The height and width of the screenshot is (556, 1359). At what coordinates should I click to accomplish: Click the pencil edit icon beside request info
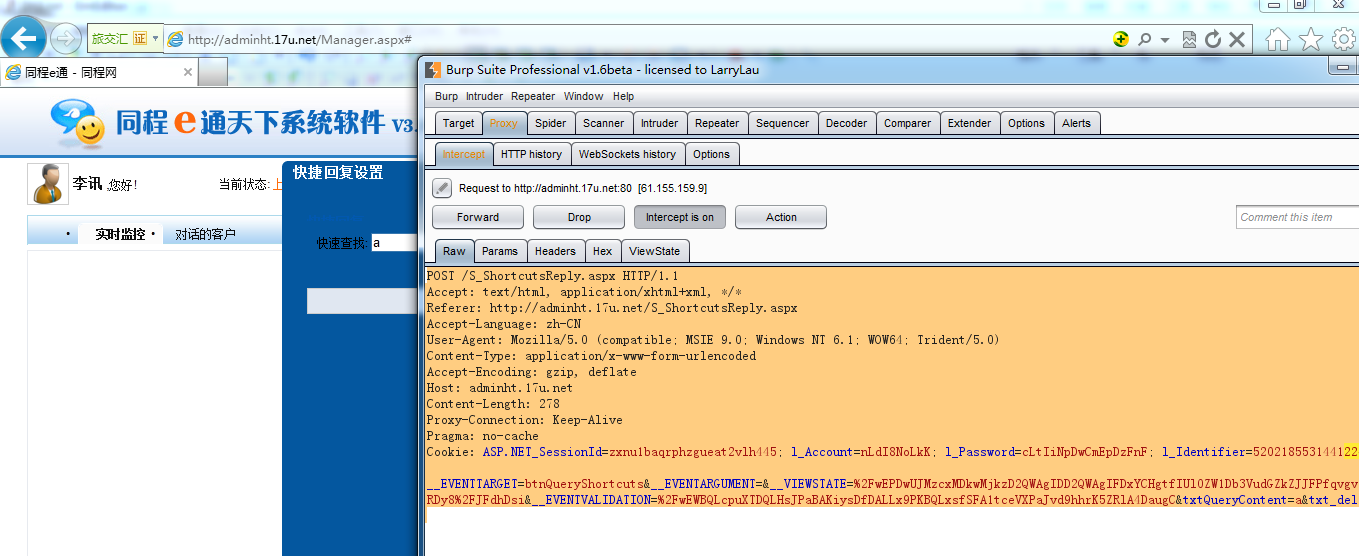coord(442,188)
